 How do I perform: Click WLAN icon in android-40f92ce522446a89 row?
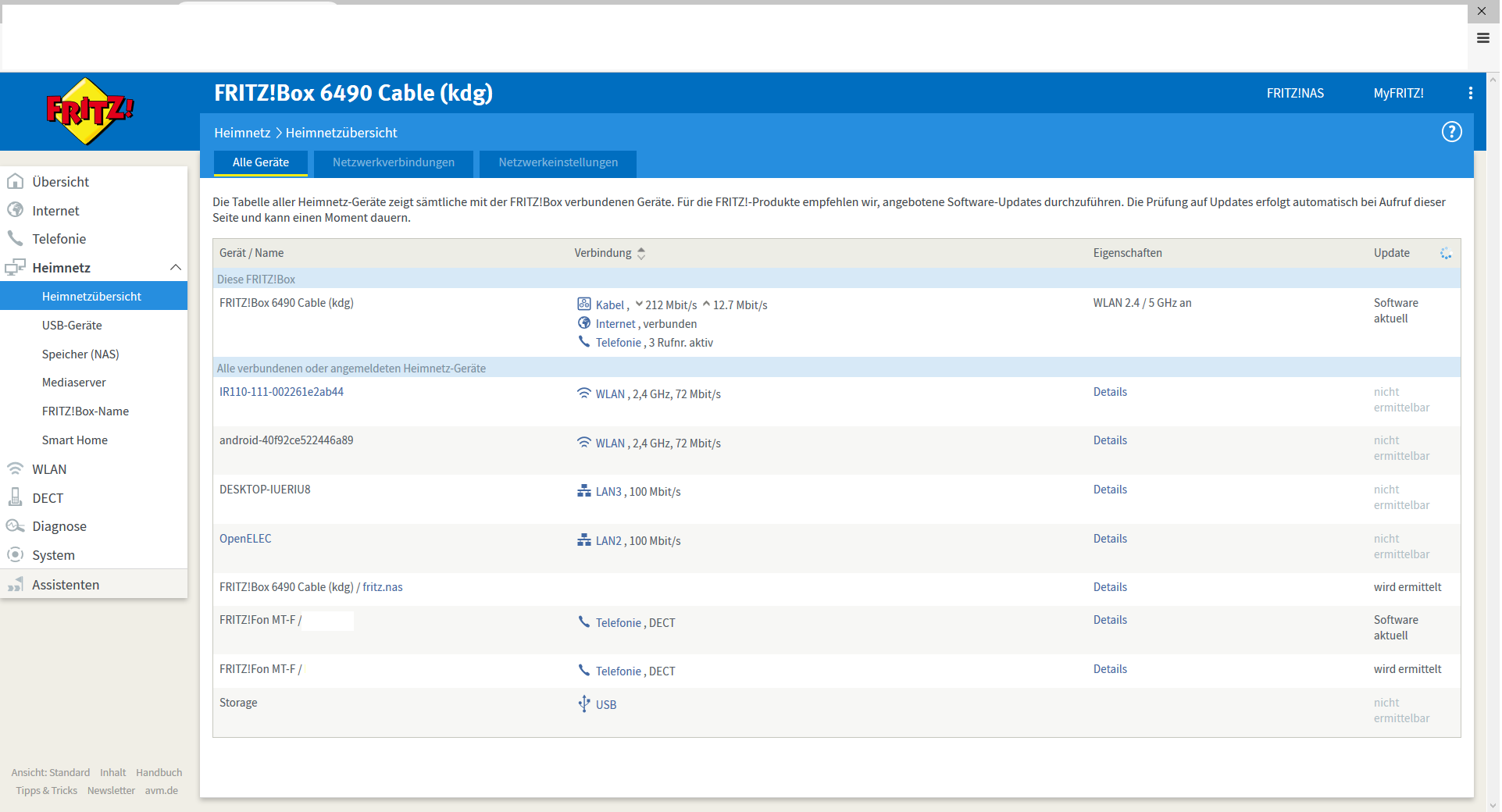pyautogui.click(x=583, y=442)
